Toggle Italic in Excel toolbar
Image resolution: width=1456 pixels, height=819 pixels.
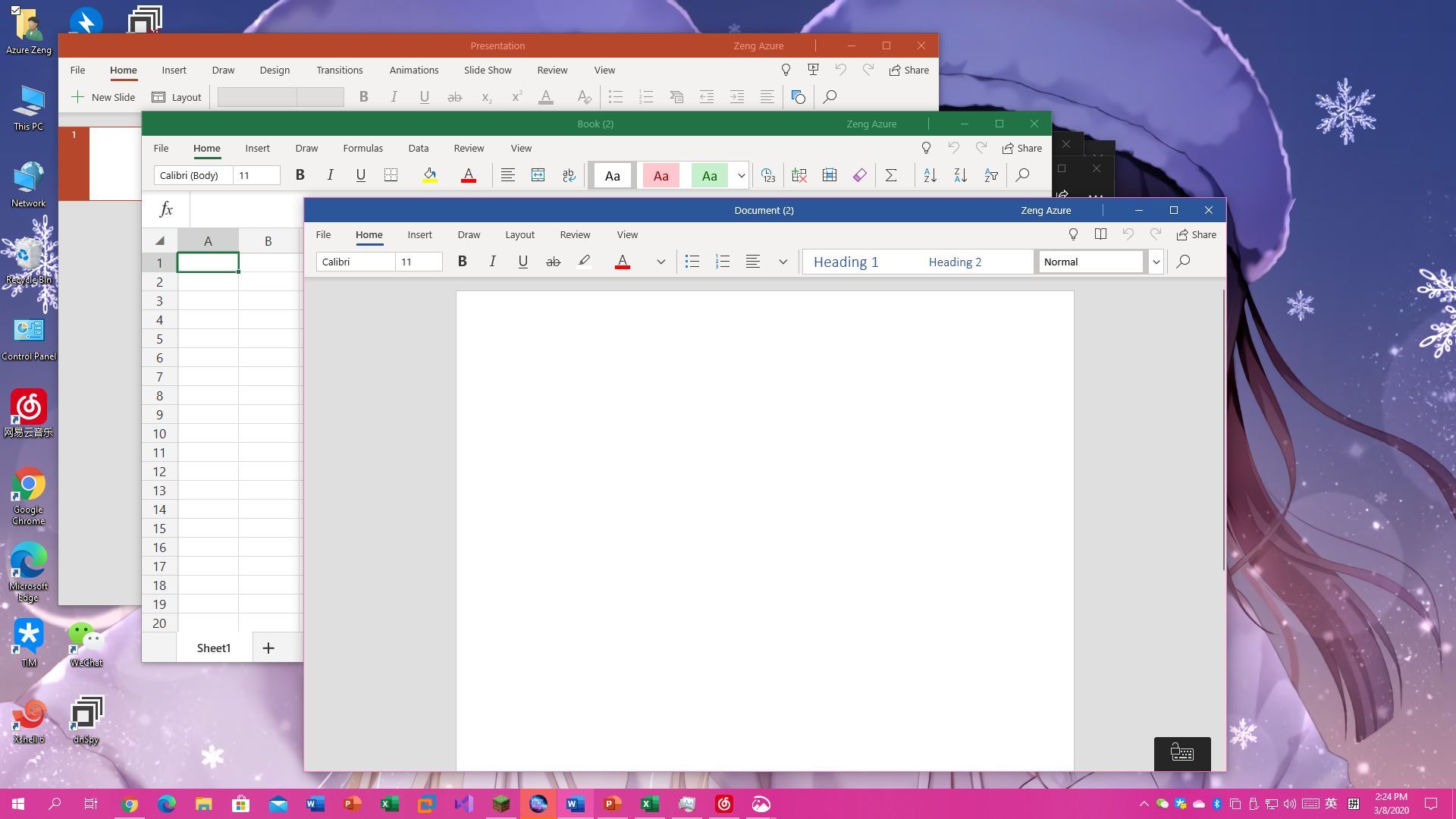tap(331, 175)
